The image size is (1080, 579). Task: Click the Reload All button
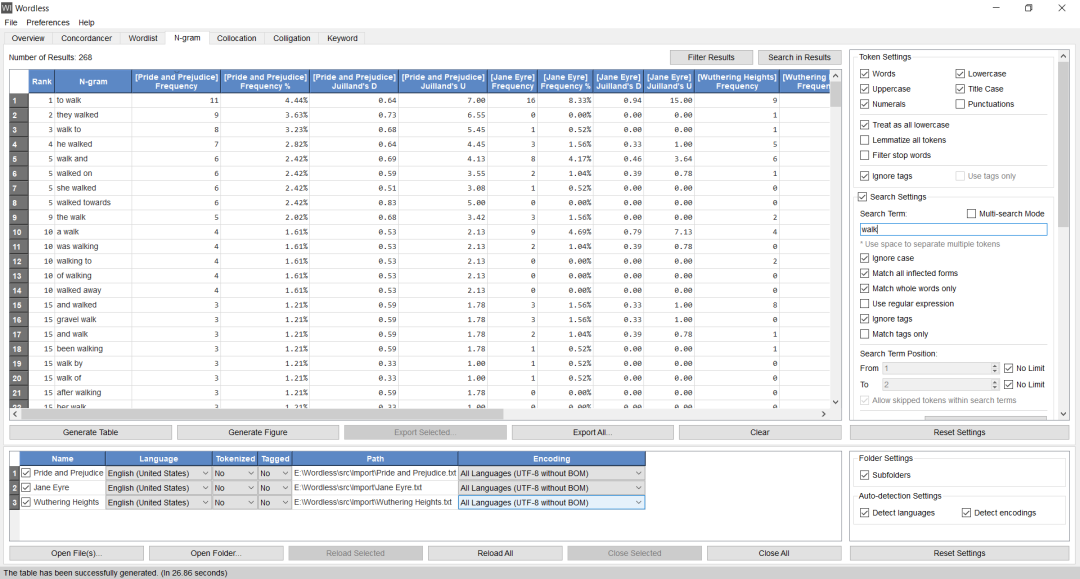click(x=495, y=554)
